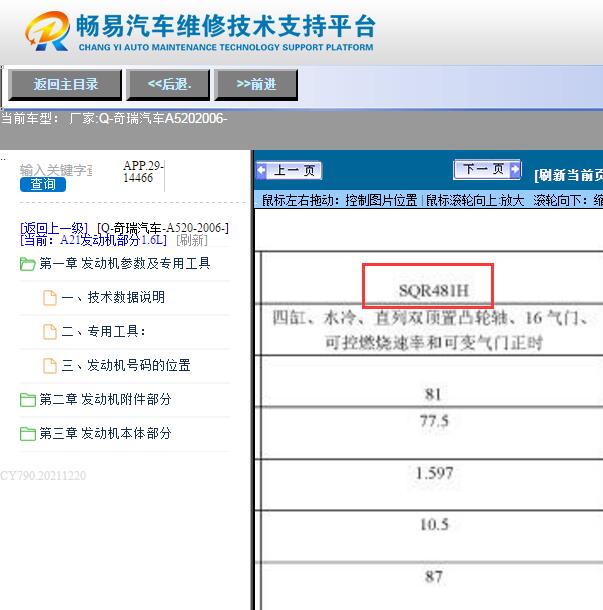Viewport: 603px width, 610px height.
Task: Go to next page with 下一页
Action: pos(487,169)
